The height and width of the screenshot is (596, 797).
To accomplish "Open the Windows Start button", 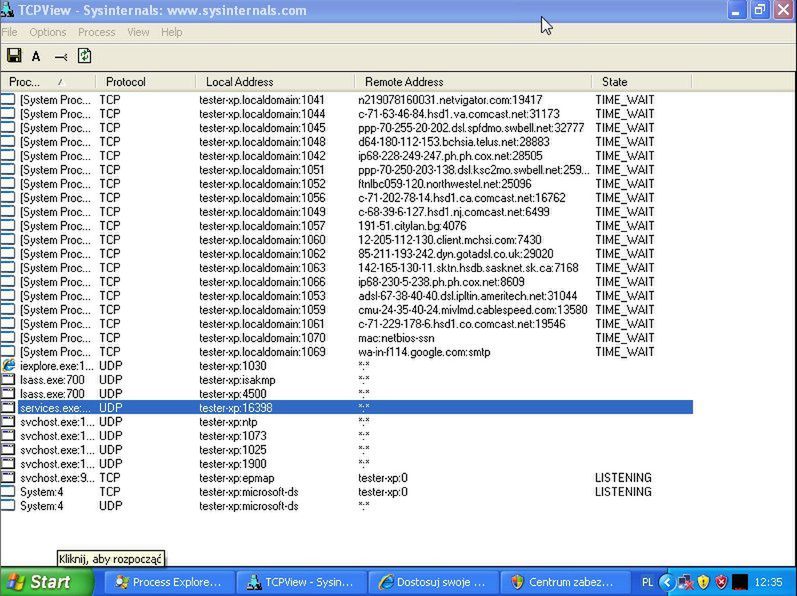I will [47, 582].
